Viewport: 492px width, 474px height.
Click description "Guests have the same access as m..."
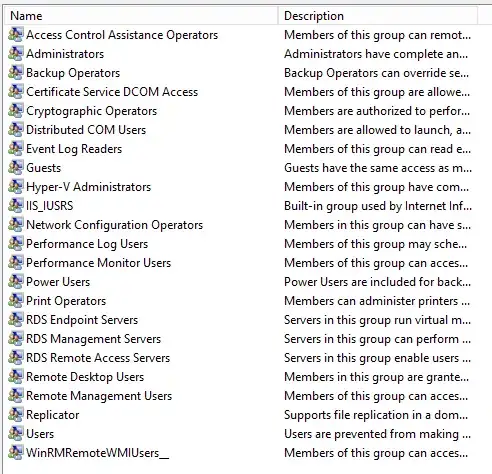click(x=378, y=168)
